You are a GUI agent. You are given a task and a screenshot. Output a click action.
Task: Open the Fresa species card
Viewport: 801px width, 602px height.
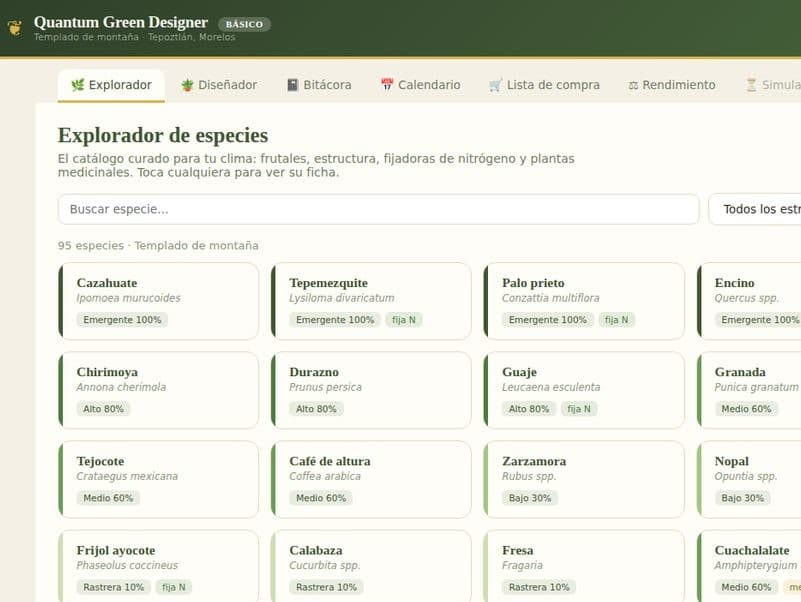(x=584, y=566)
